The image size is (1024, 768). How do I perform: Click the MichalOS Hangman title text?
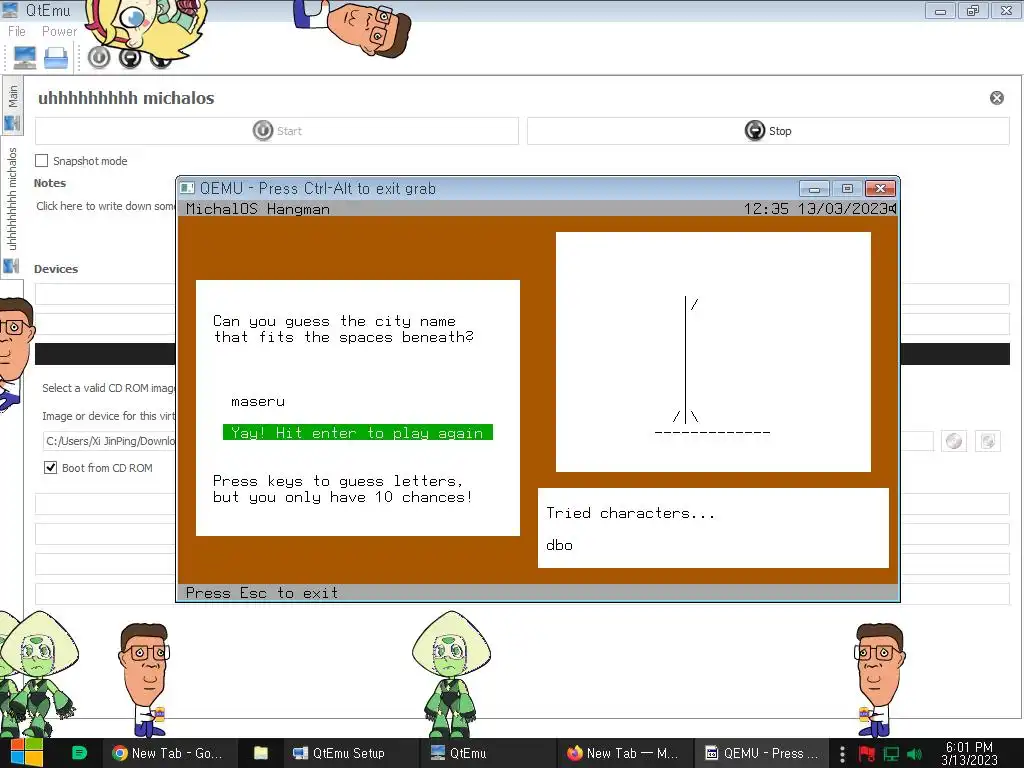pyautogui.click(x=258, y=209)
